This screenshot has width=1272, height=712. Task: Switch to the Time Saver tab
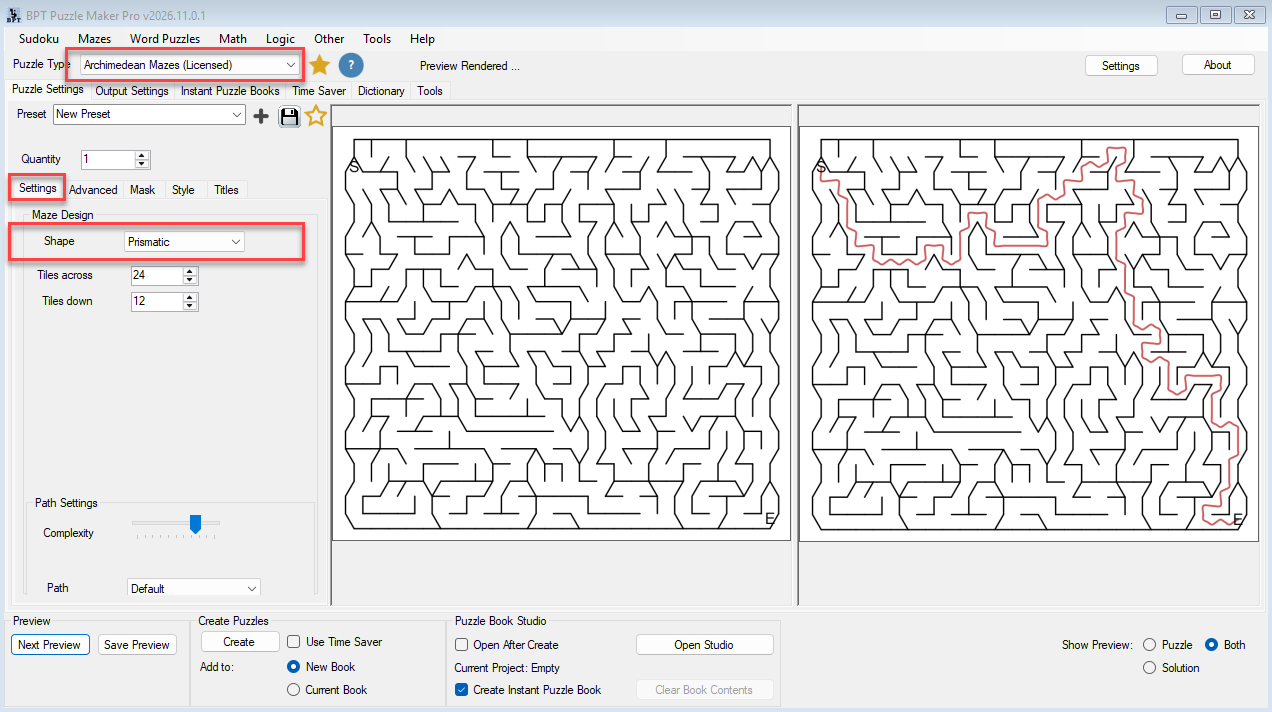(319, 91)
